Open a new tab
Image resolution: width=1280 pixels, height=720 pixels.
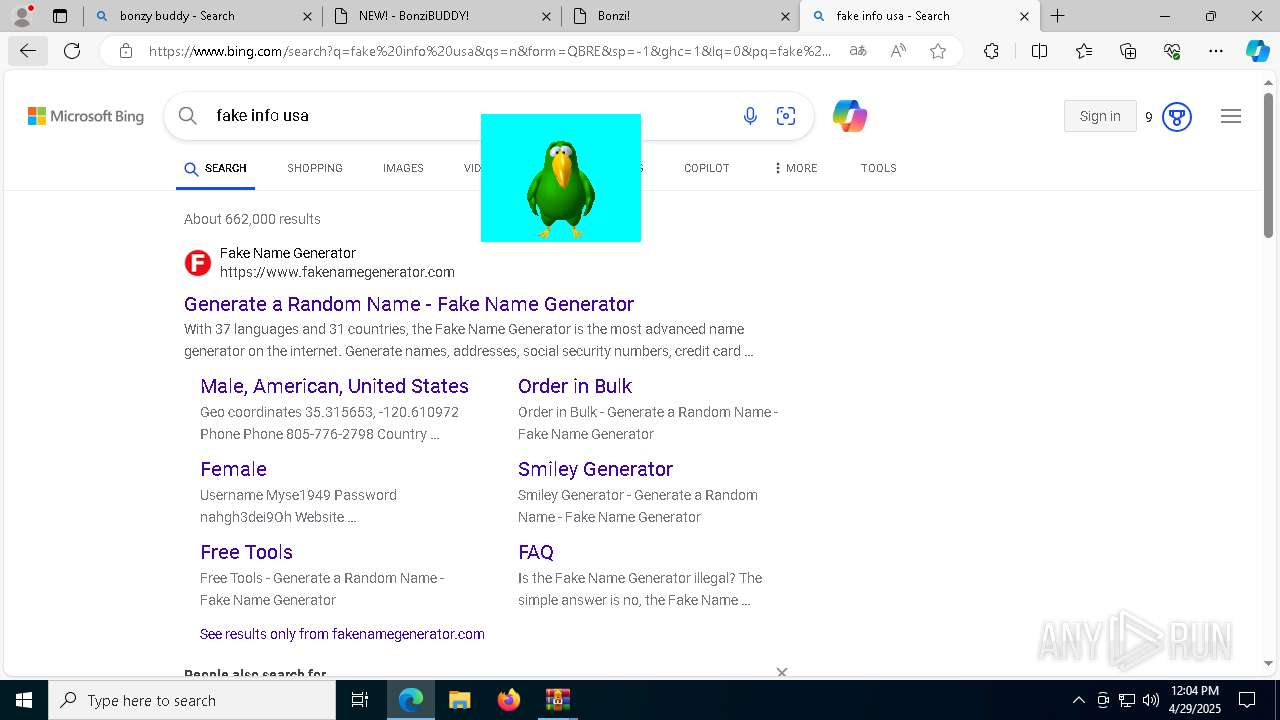1057,16
